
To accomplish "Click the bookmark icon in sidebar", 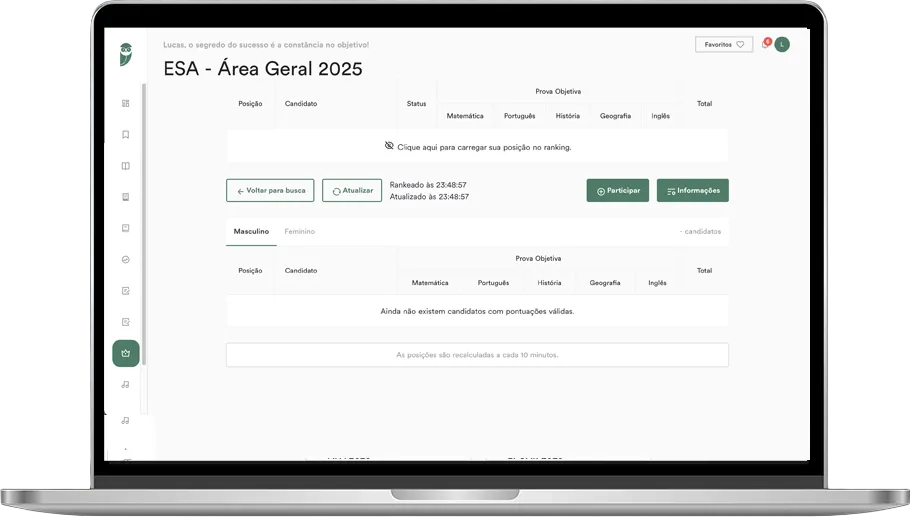I will click(125, 135).
